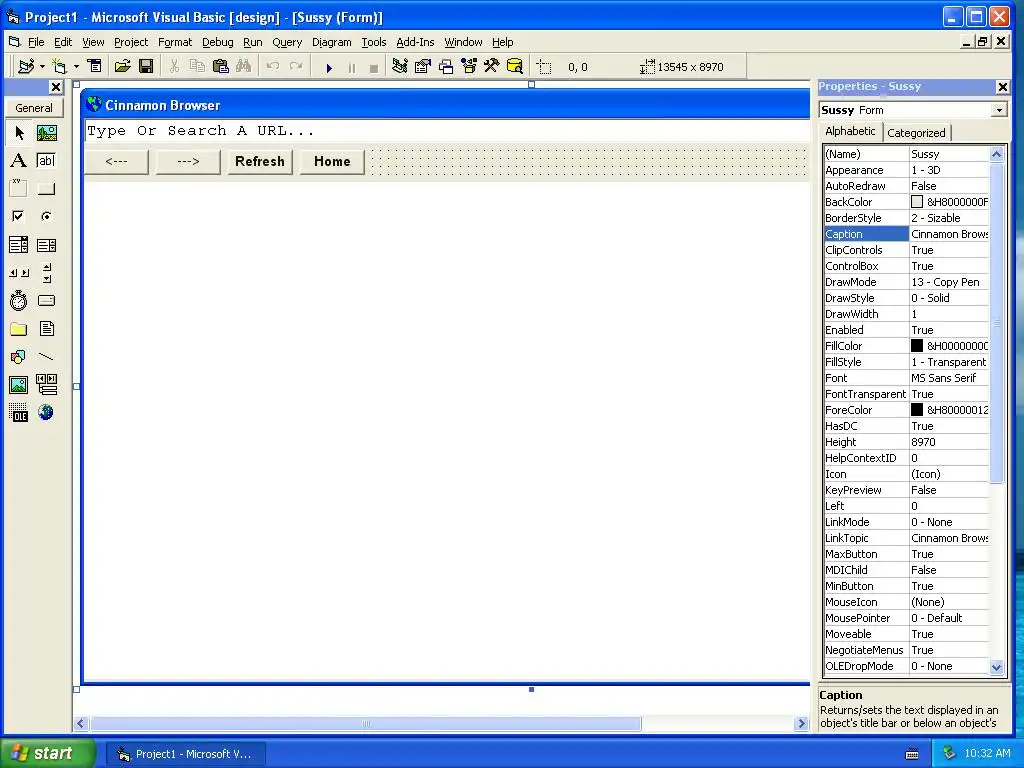This screenshot has width=1024, height=768.
Task: Click the forward arrow ---> button
Action: point(188,161)
